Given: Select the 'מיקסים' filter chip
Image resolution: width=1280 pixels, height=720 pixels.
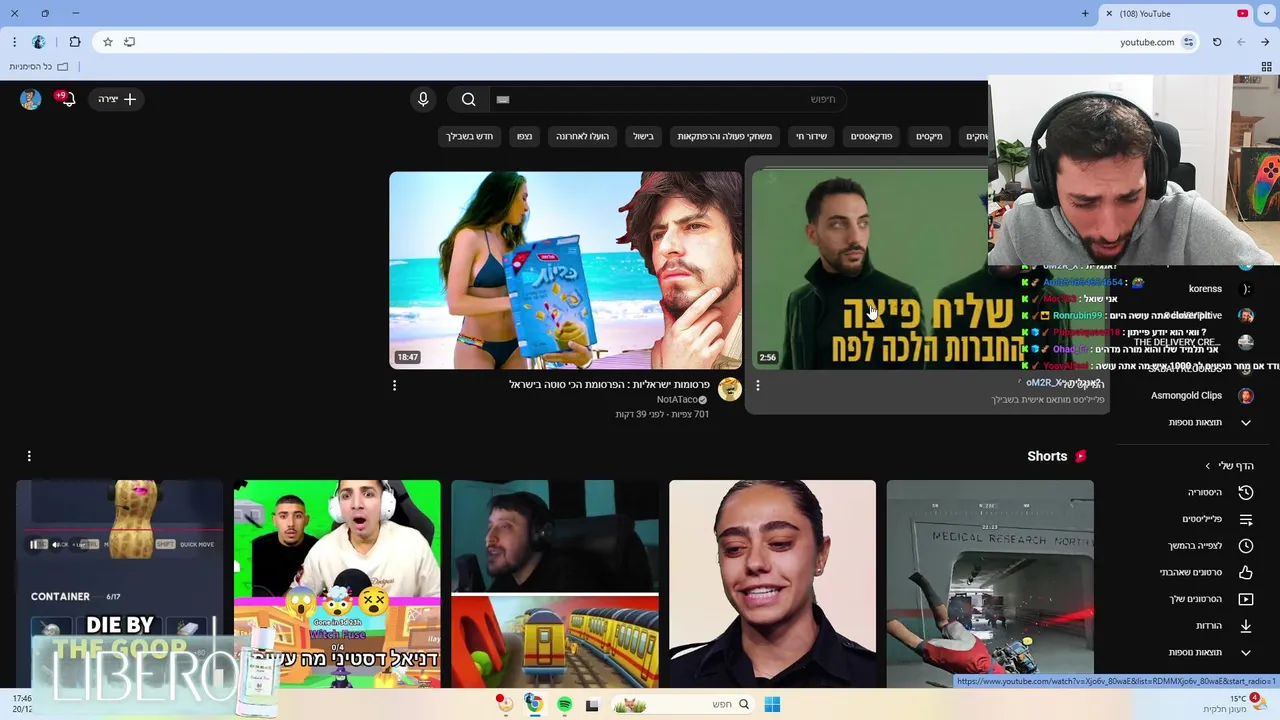Looking at the screenshot, I should pos(929,136).
